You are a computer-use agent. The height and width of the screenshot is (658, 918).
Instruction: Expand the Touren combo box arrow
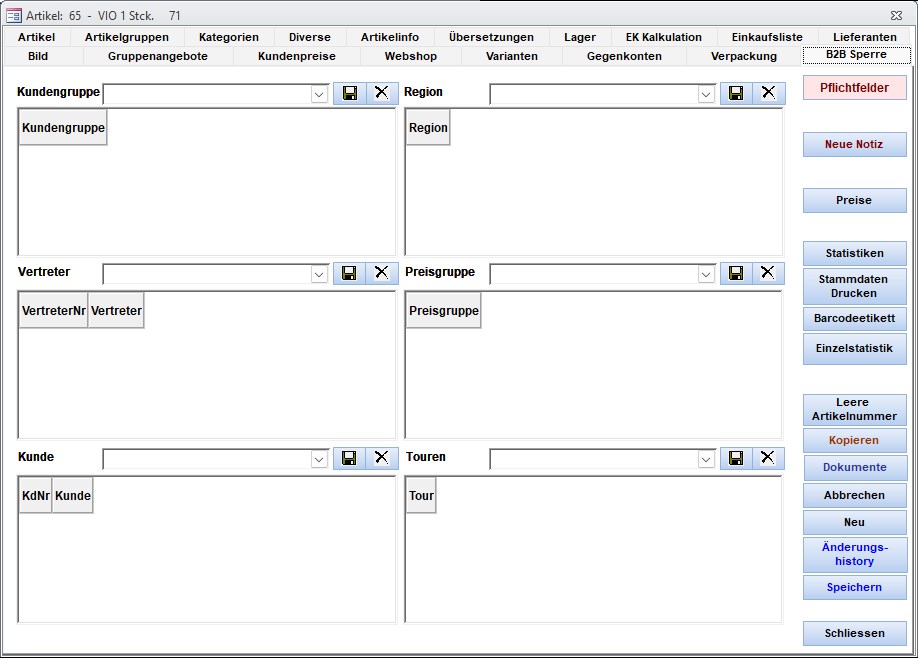[706, 459]
